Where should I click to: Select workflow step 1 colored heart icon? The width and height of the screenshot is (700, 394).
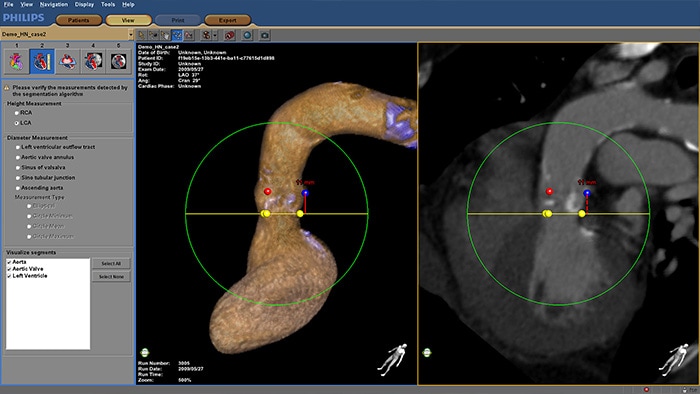pyautogui.click(x=17, y=61)
